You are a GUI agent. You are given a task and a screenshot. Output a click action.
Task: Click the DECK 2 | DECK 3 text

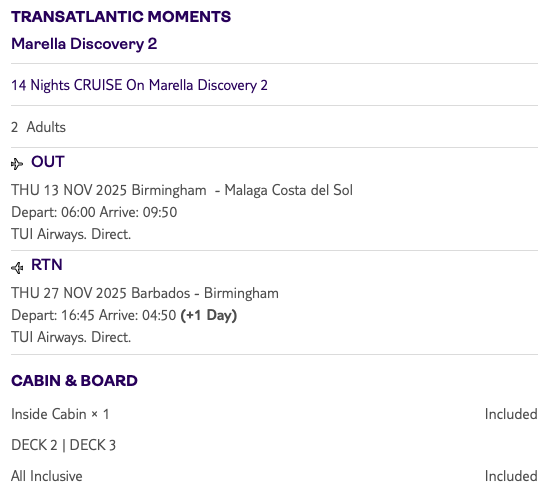point(63,445)
